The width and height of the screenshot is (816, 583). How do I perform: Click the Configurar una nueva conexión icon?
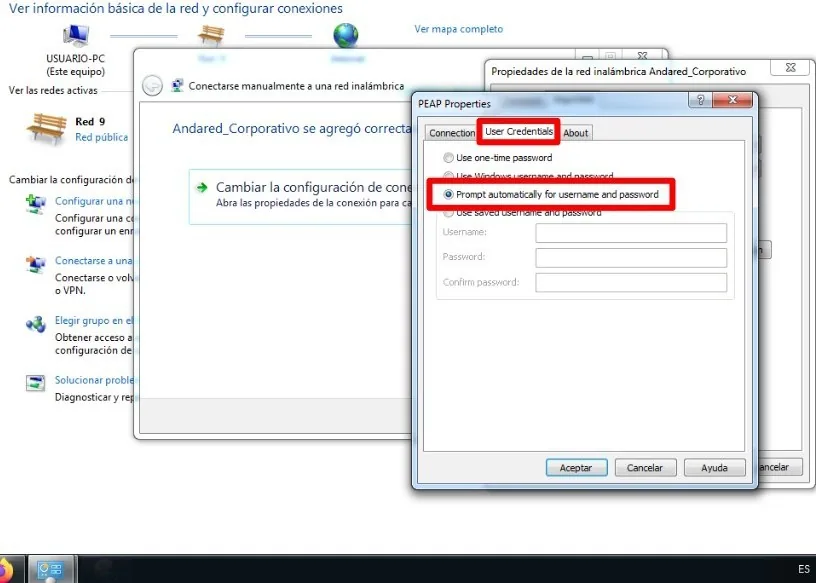tap(36, 204)
